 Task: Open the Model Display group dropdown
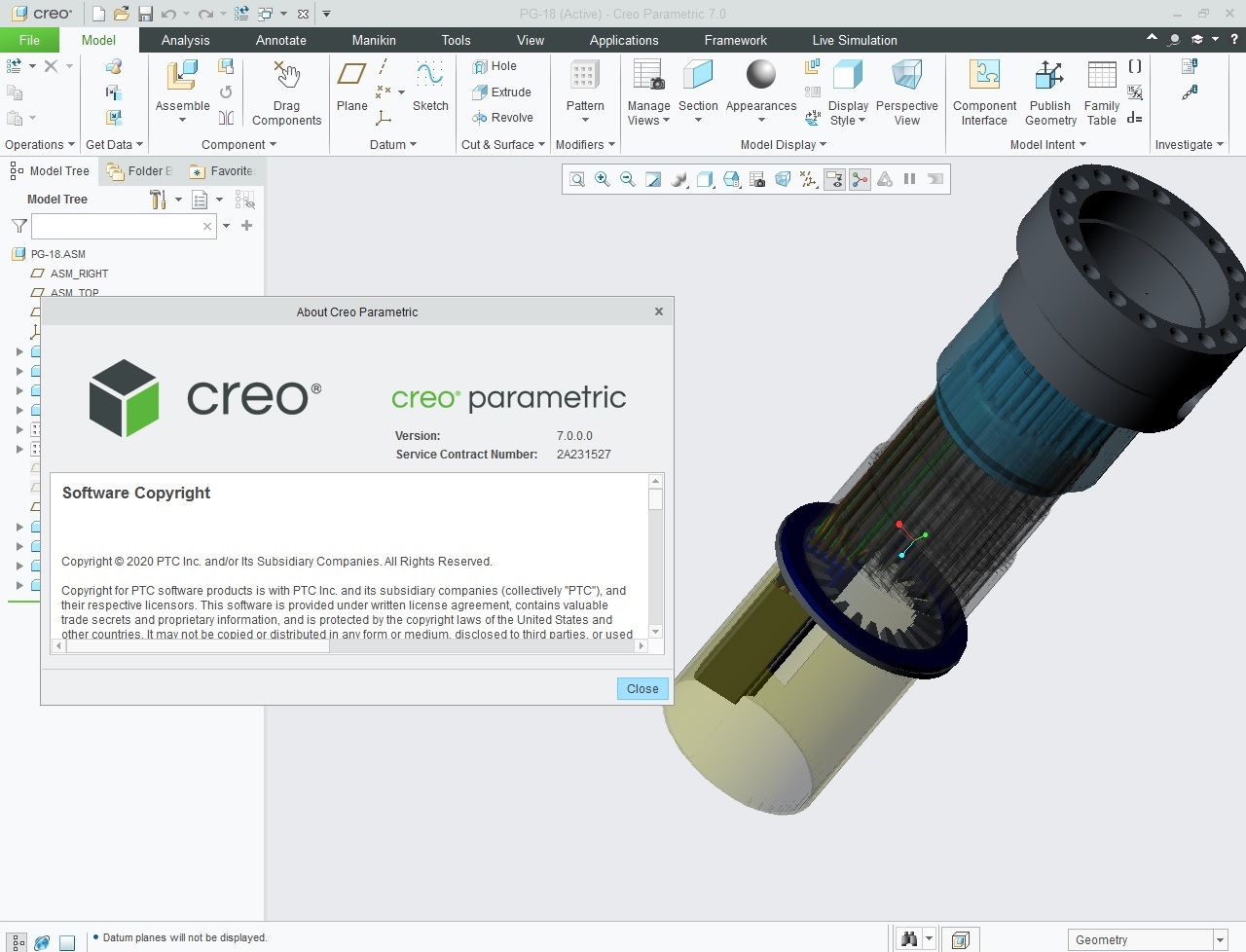[x=784, y=145]
